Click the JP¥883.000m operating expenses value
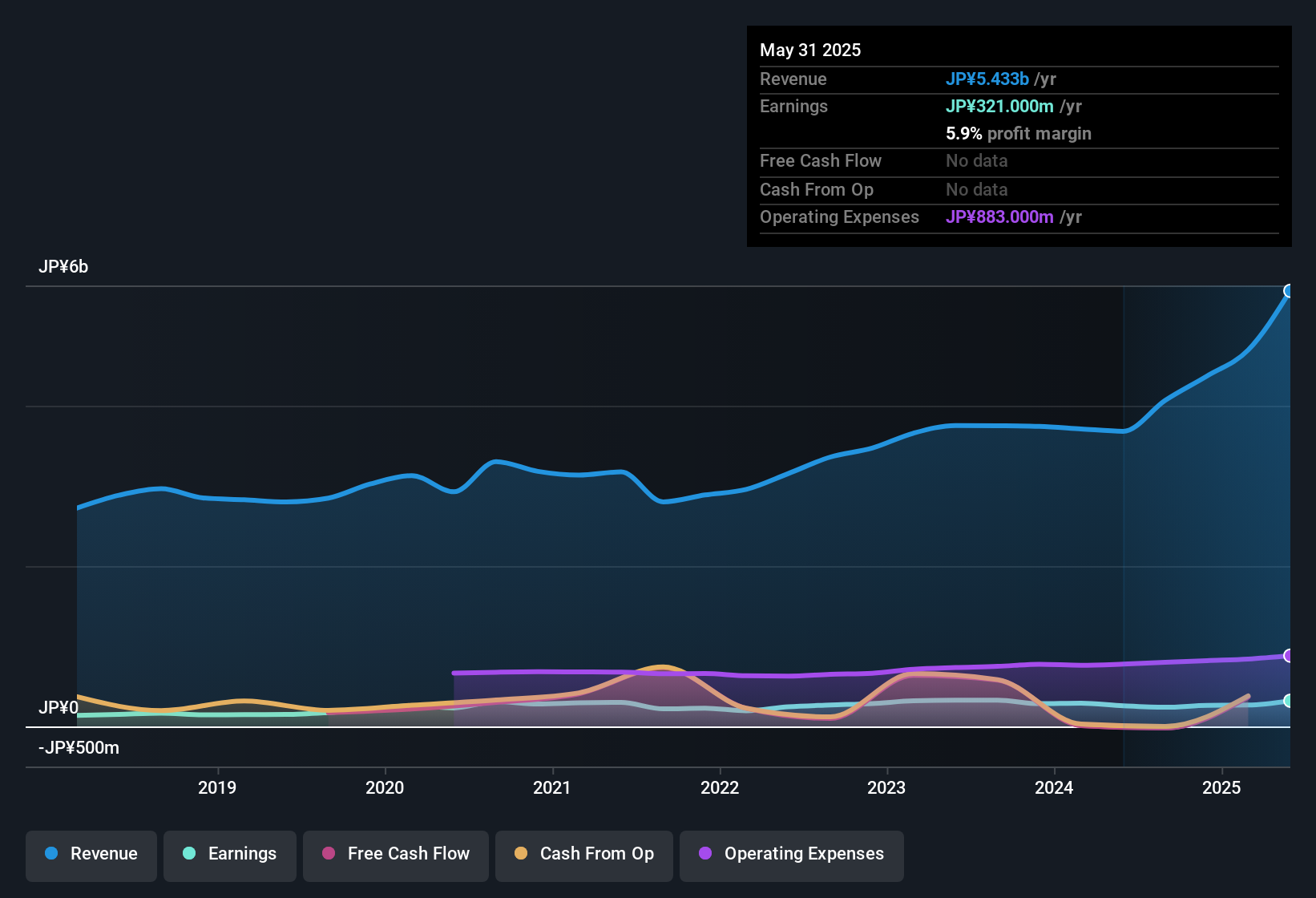 [x=999, y=217]
